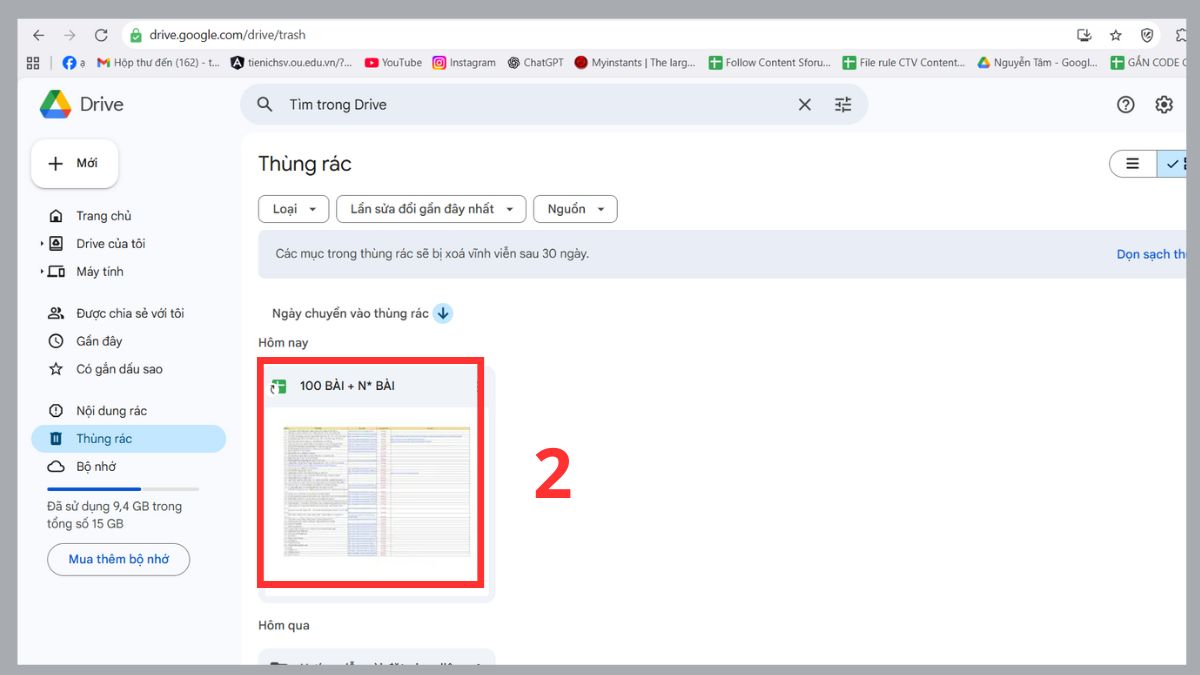
Task: Click the search magnifier icon in Drive
Action: (x=265, y=104)
